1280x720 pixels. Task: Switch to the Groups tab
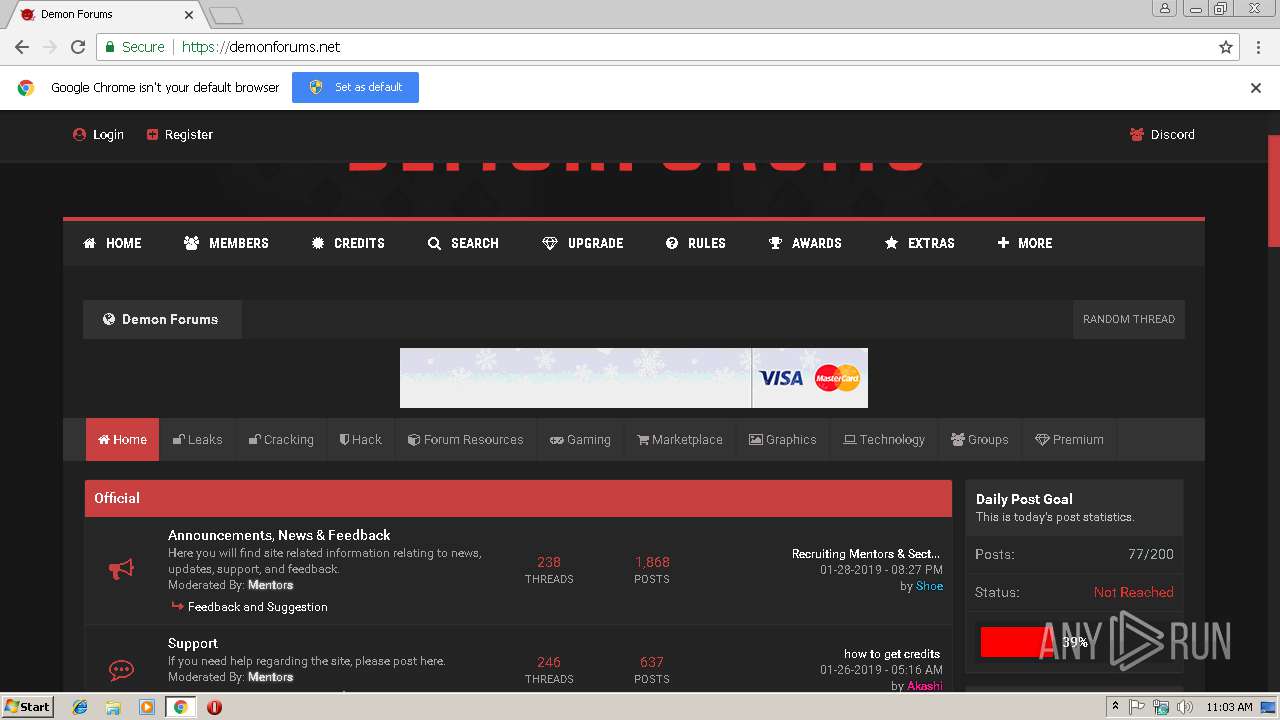(980, 439)
